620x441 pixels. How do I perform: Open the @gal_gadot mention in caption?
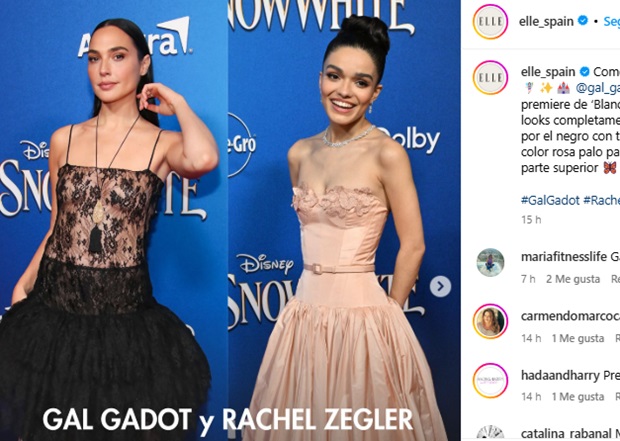point(597,88)
